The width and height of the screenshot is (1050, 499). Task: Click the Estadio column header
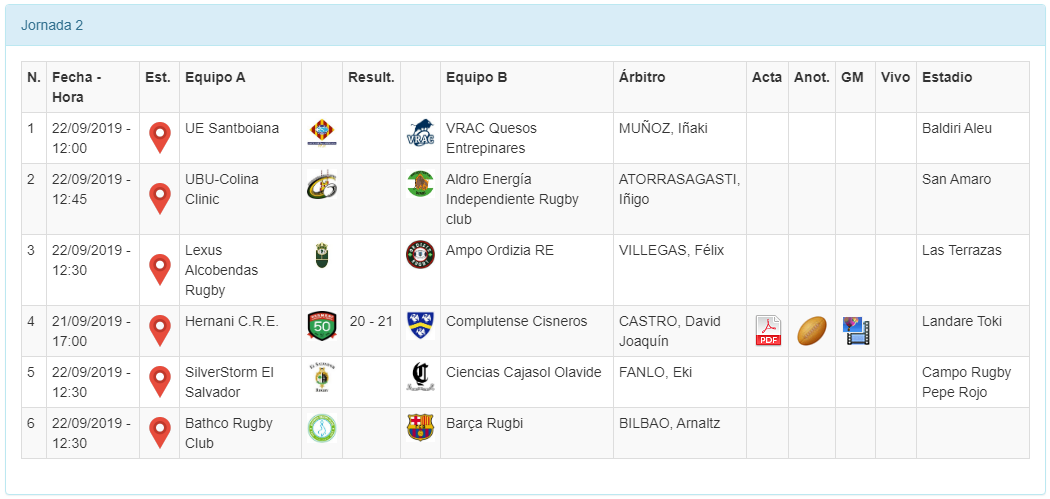click(947, 77)
